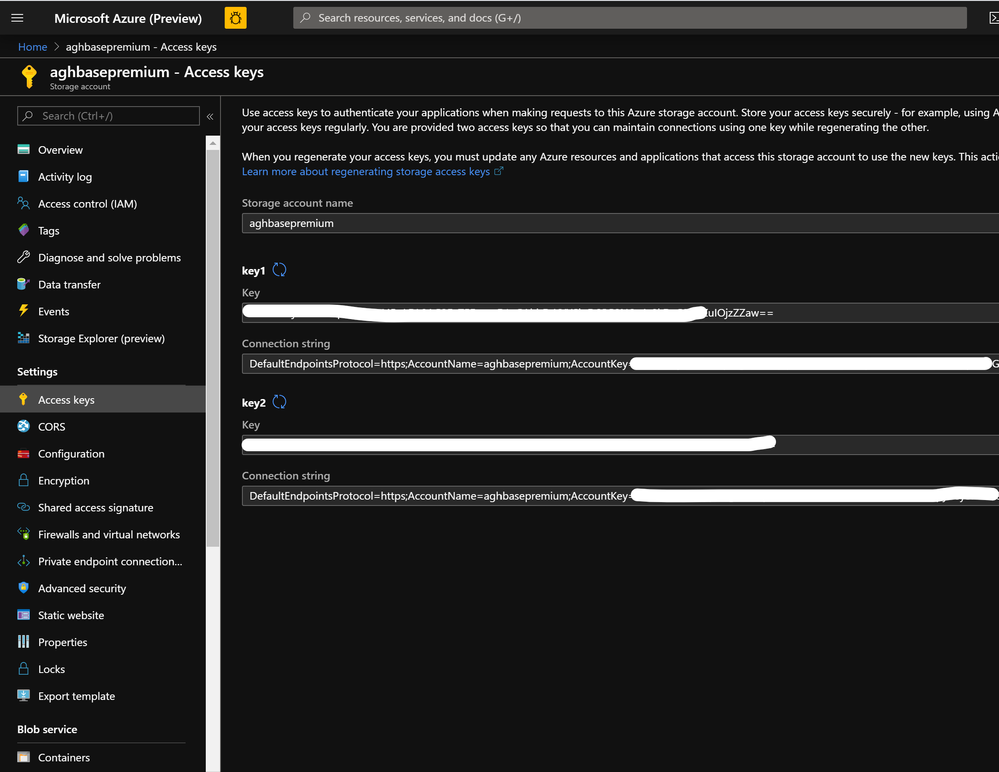Regenerate key2 with refresh icon

[x=279, y=402]
